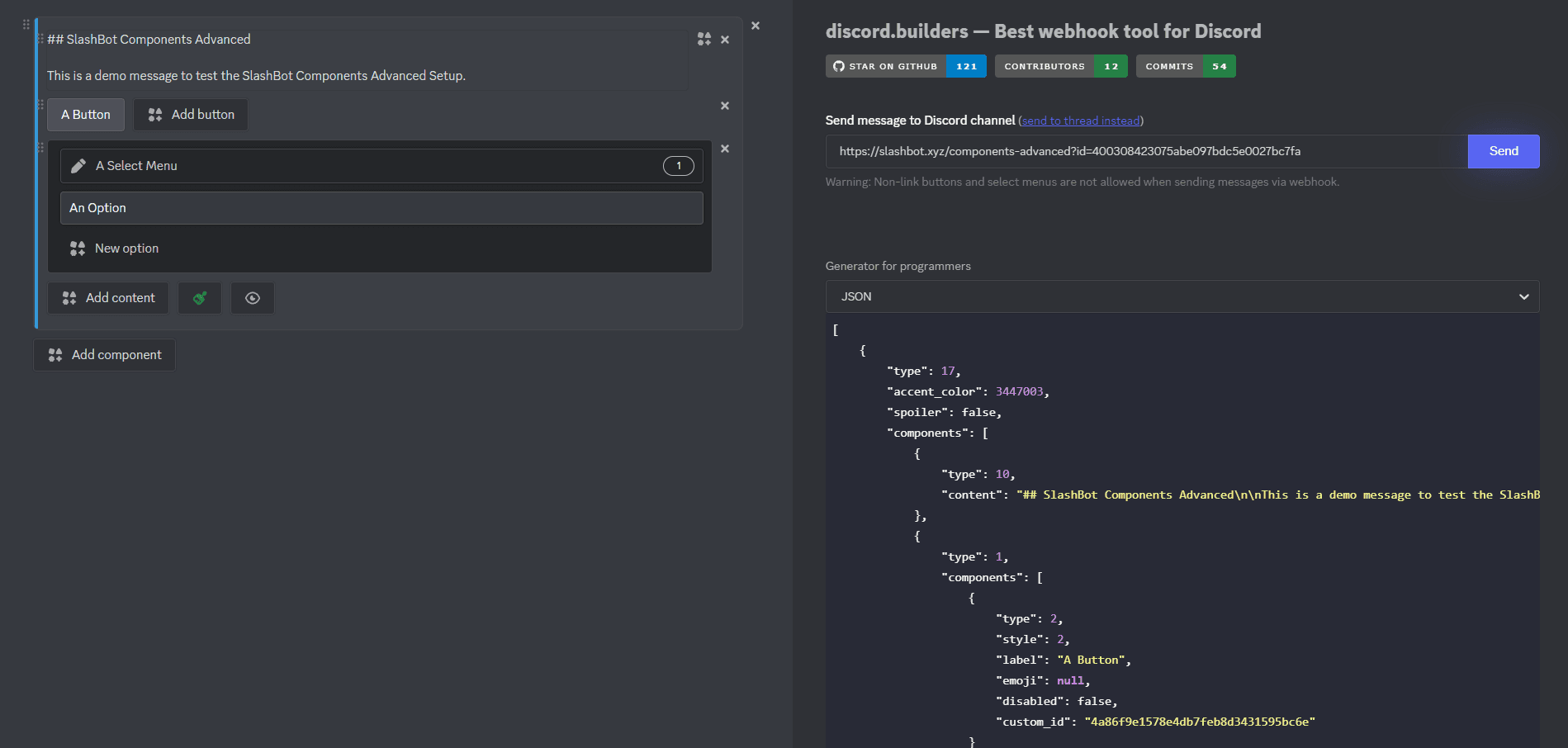Click the pencil icon on A Select Menu
The width and height of the screenshot is (1568, 748).
[78, 165]
